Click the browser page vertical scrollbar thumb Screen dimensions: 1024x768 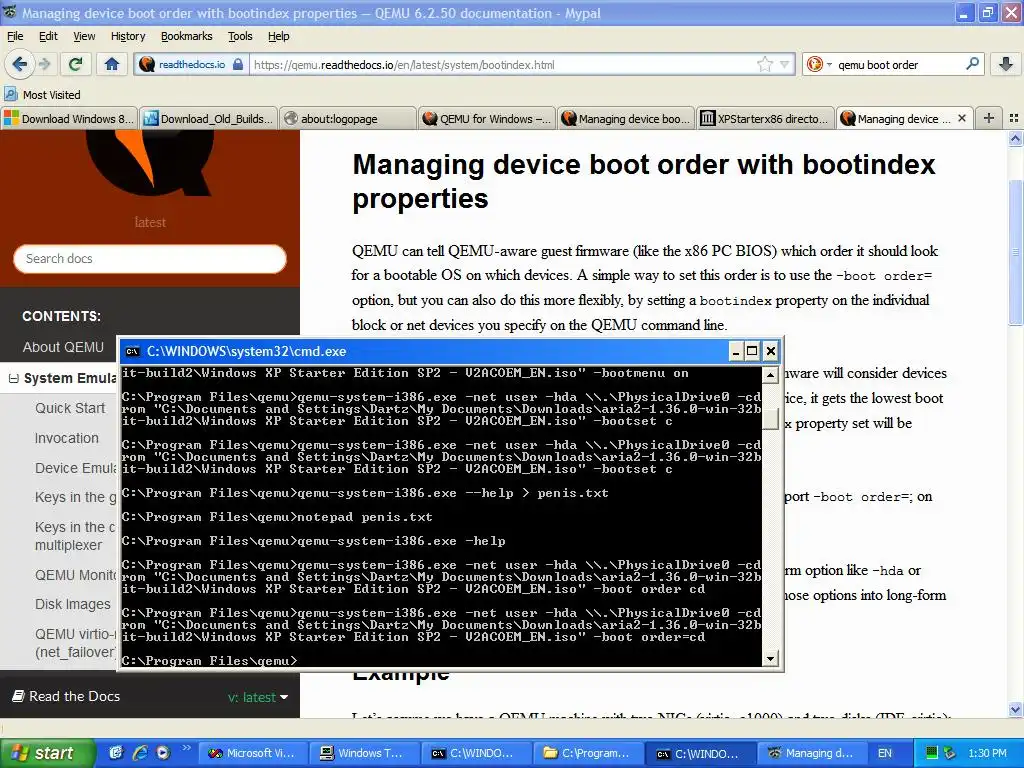point(1016,251)
